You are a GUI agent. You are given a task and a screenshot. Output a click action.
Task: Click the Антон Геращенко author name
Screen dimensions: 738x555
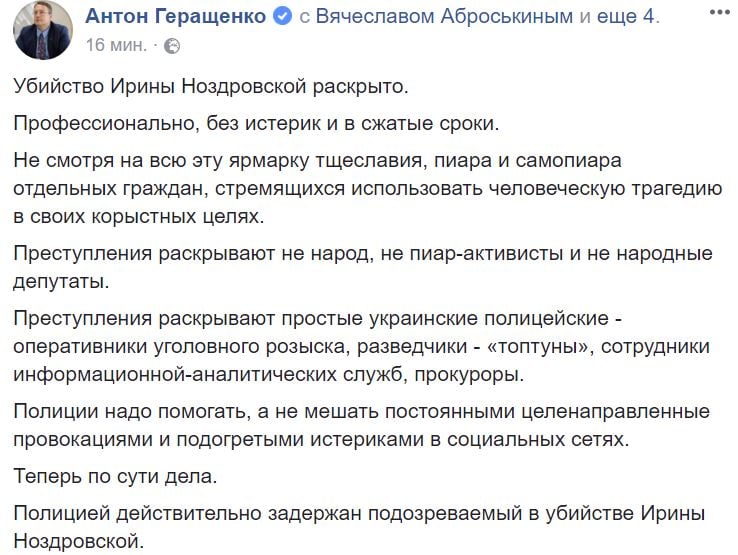click(x=176, y=16)
